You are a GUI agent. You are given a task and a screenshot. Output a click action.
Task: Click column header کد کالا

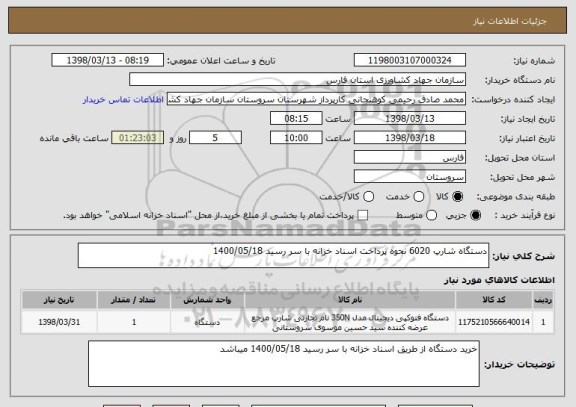(494, 300)
